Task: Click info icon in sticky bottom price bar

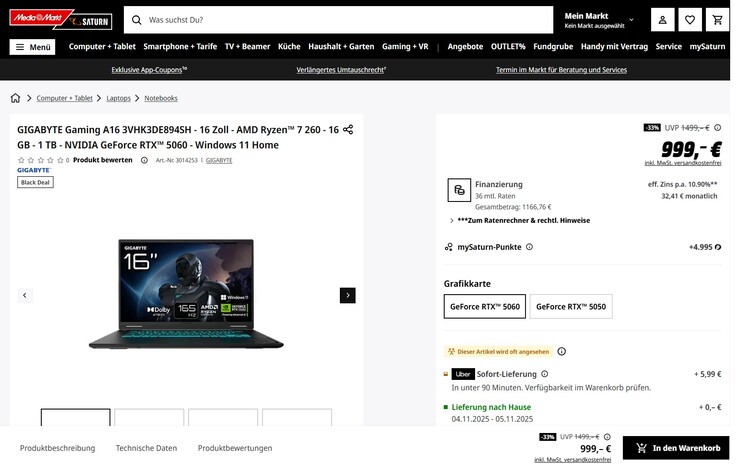Action: (607, 437)
